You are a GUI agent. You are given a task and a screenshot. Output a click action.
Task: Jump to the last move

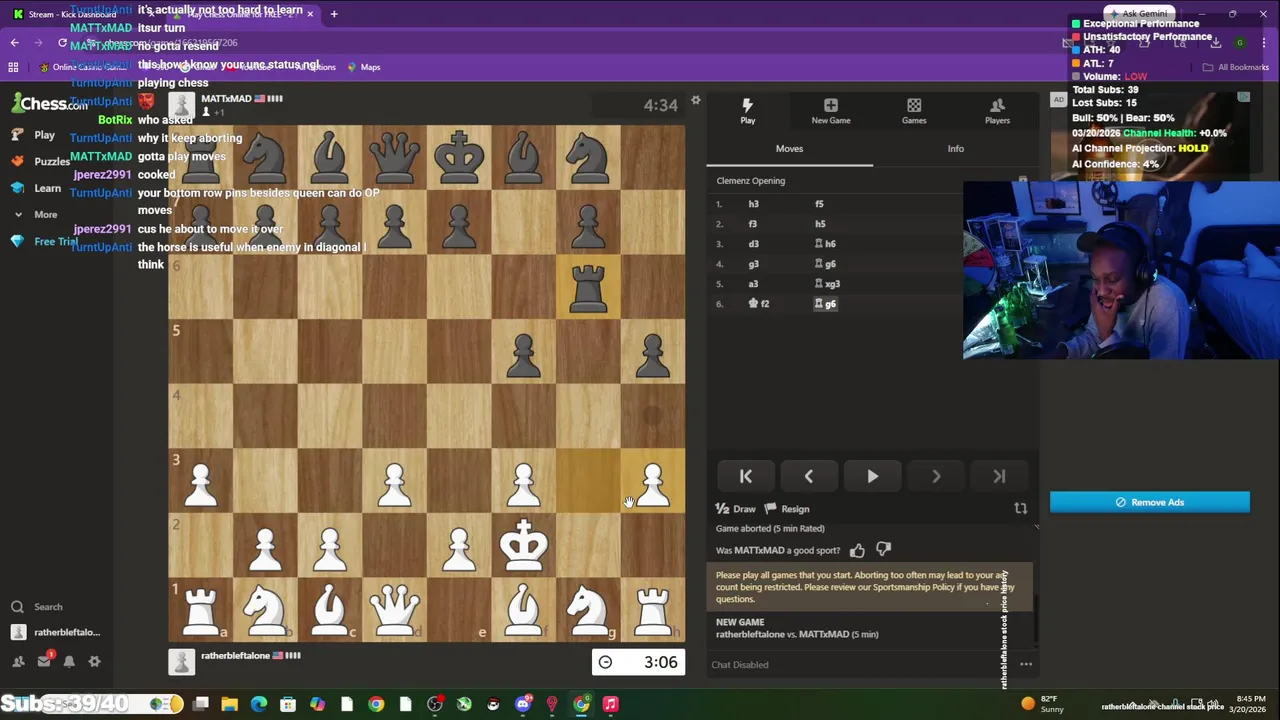pyautogui.click(x=999, y=477)
